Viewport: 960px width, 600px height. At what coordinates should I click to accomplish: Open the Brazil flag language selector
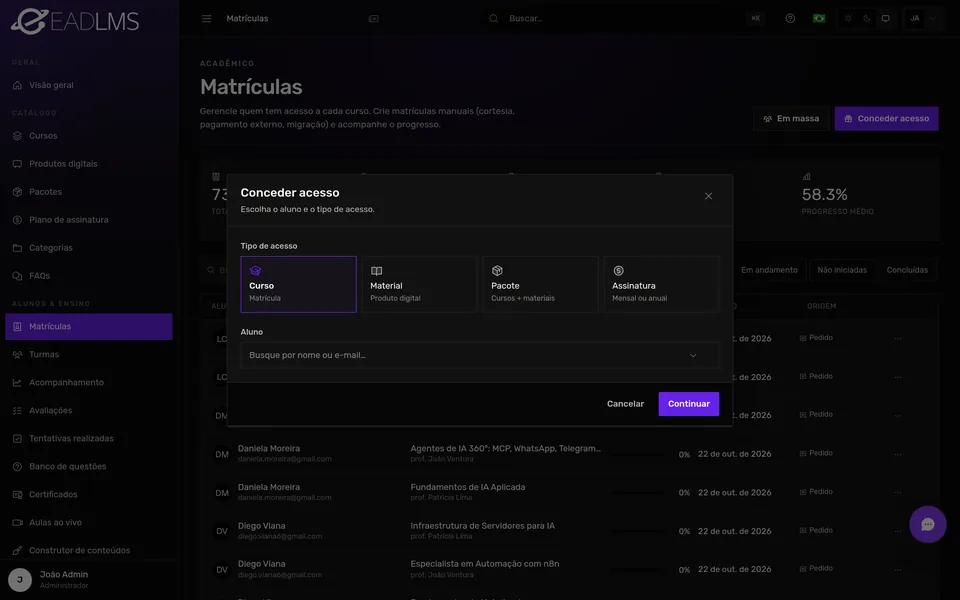point(819,18)
